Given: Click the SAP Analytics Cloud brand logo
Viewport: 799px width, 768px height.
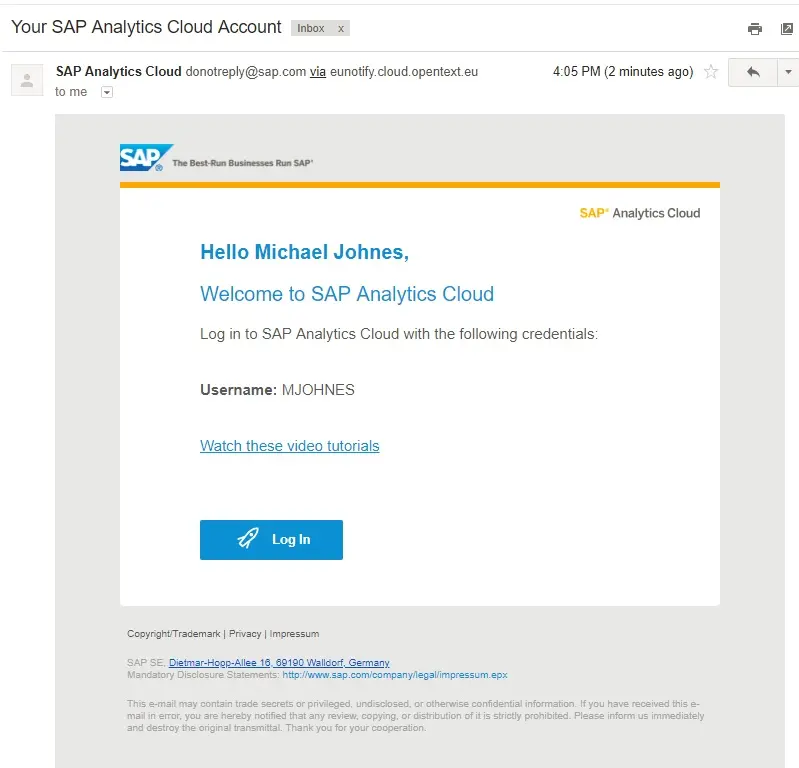Looking at the screenshot, I should (640, 213).
